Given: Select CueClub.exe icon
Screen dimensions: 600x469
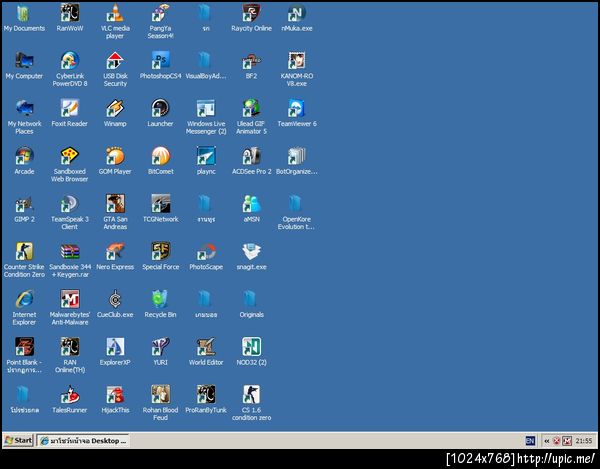Looking at the screenshot, I should (x=115, y=304).
